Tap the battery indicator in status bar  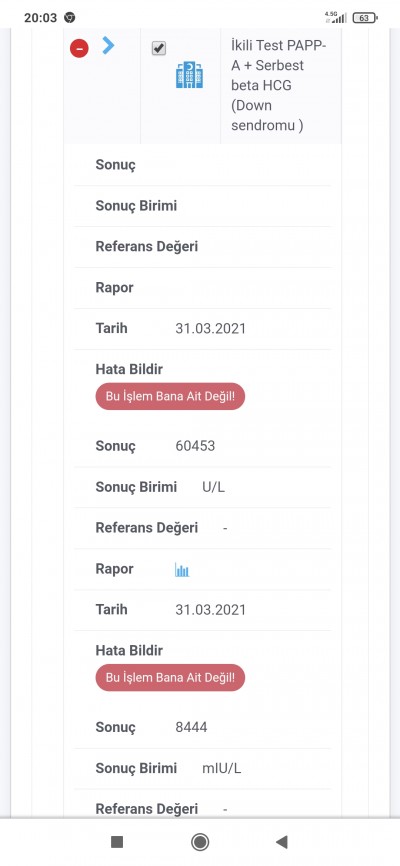pyautogui.click(x=364, y=18)
